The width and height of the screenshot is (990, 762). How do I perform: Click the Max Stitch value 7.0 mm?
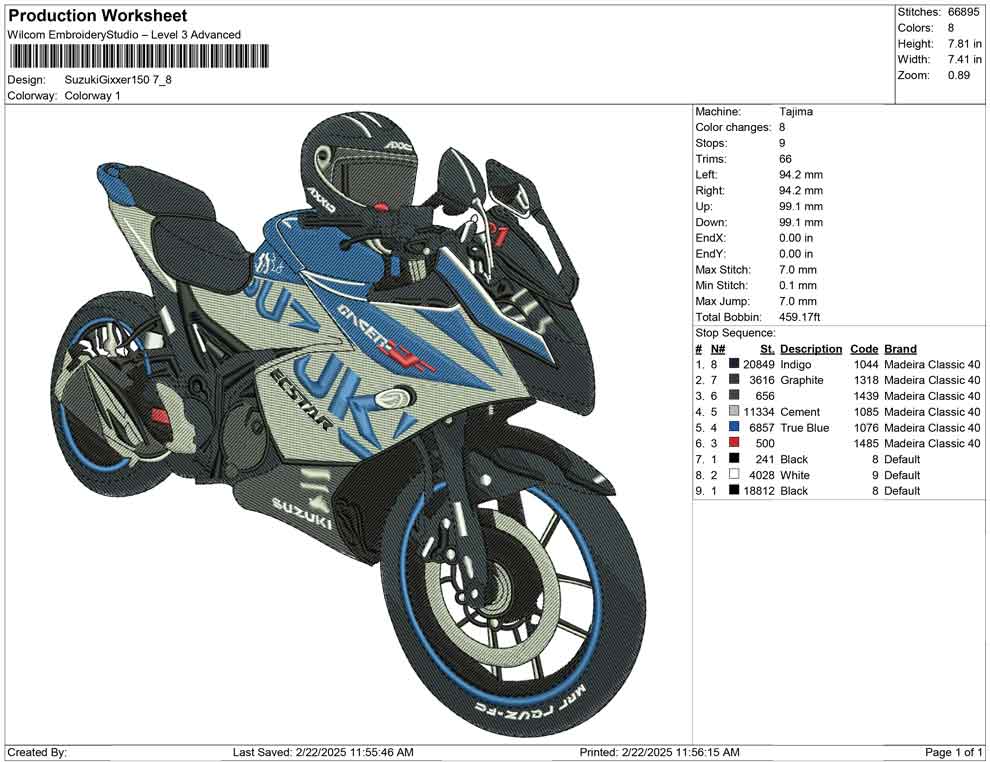pos(797,270)
